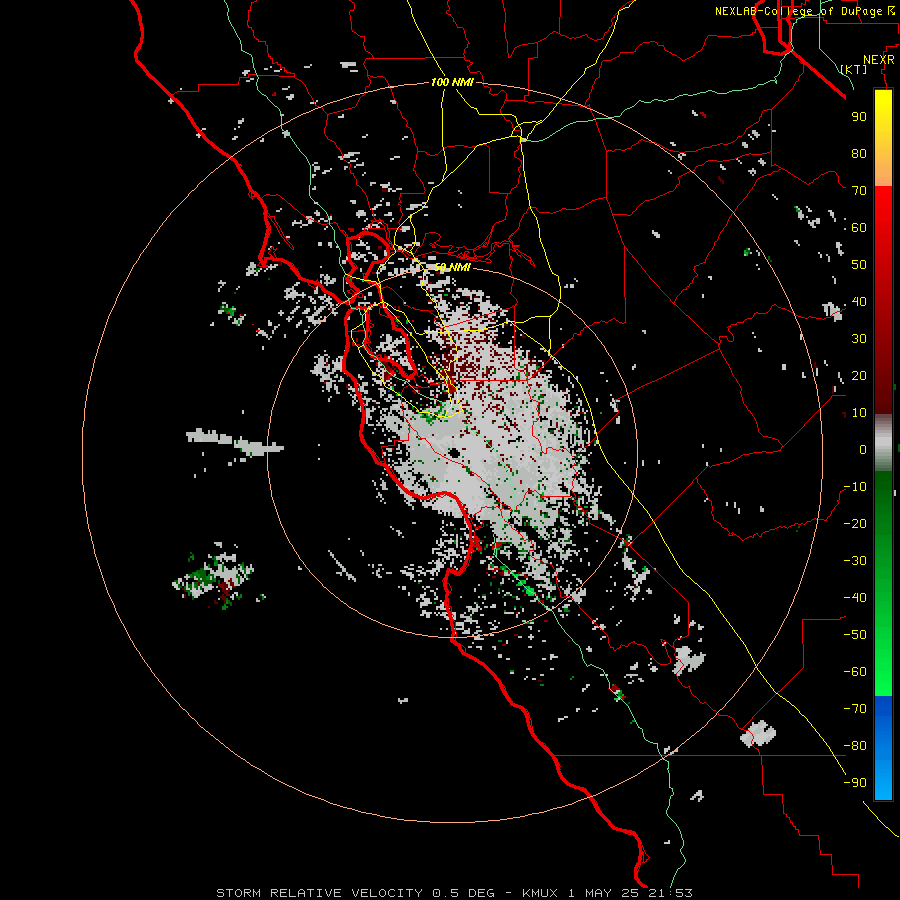This screenshot has height=900, width=900.
Task: Click the storm relative velocity caption at bottom
Action: [454, 893]
